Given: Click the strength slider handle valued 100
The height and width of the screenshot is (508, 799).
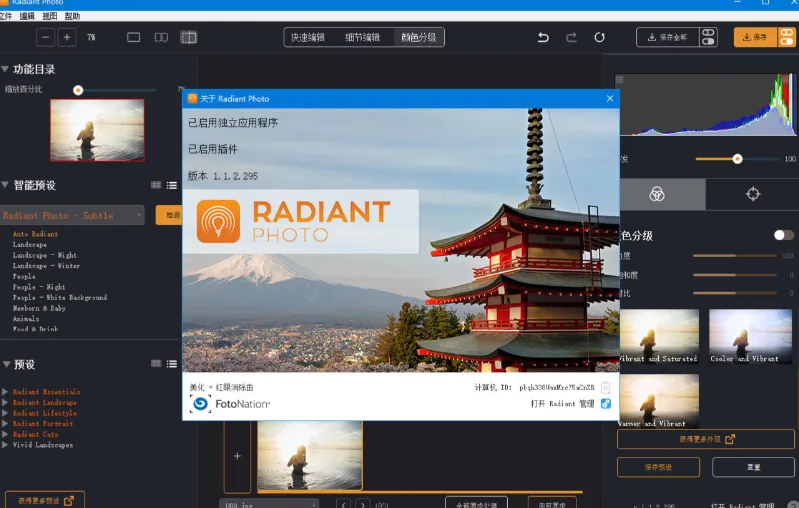Looking at the screenshot, I should 737,159.
